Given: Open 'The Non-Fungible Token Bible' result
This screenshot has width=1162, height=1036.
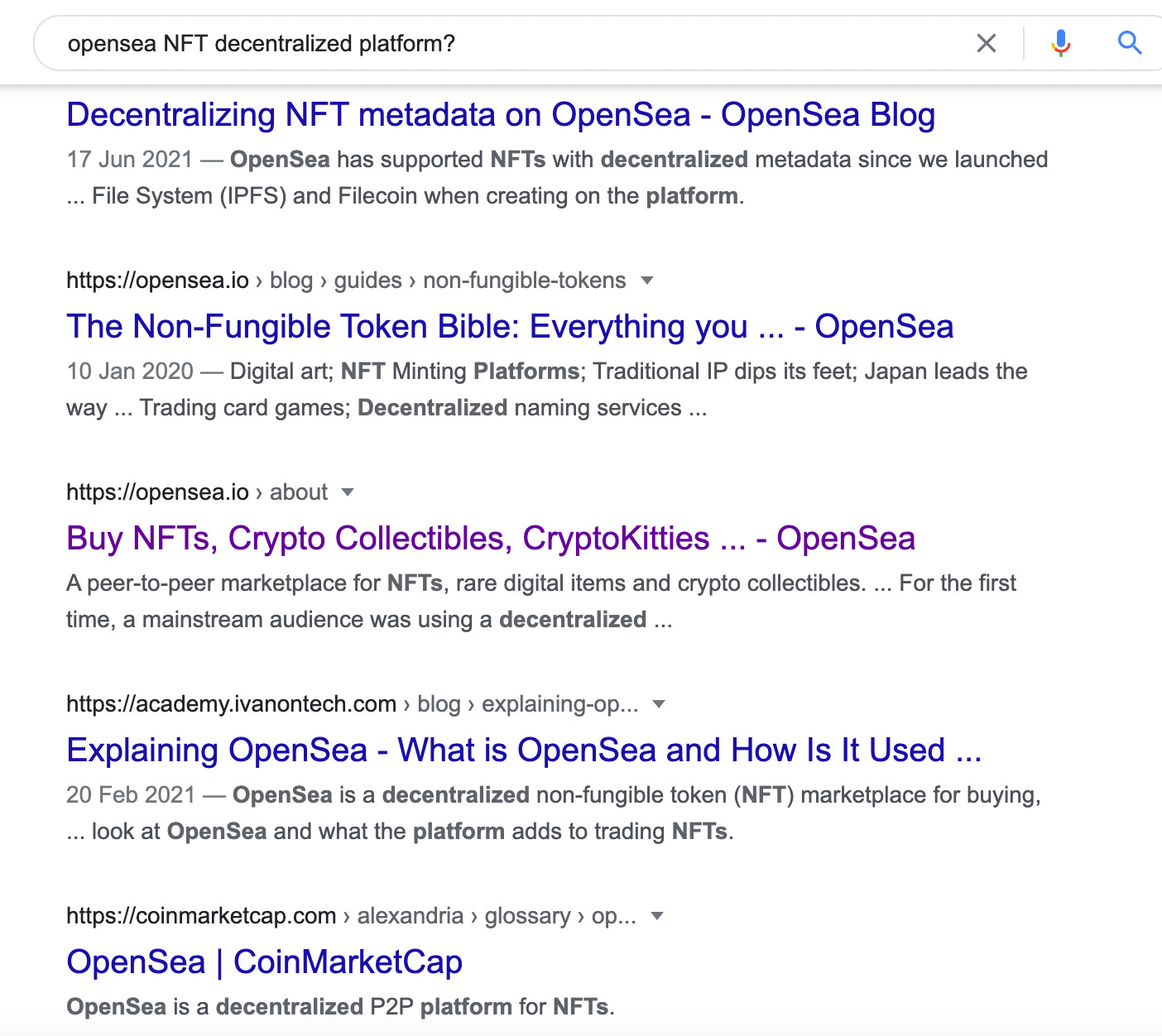Looking at the screenshot, I should click(x=510, y=327).
